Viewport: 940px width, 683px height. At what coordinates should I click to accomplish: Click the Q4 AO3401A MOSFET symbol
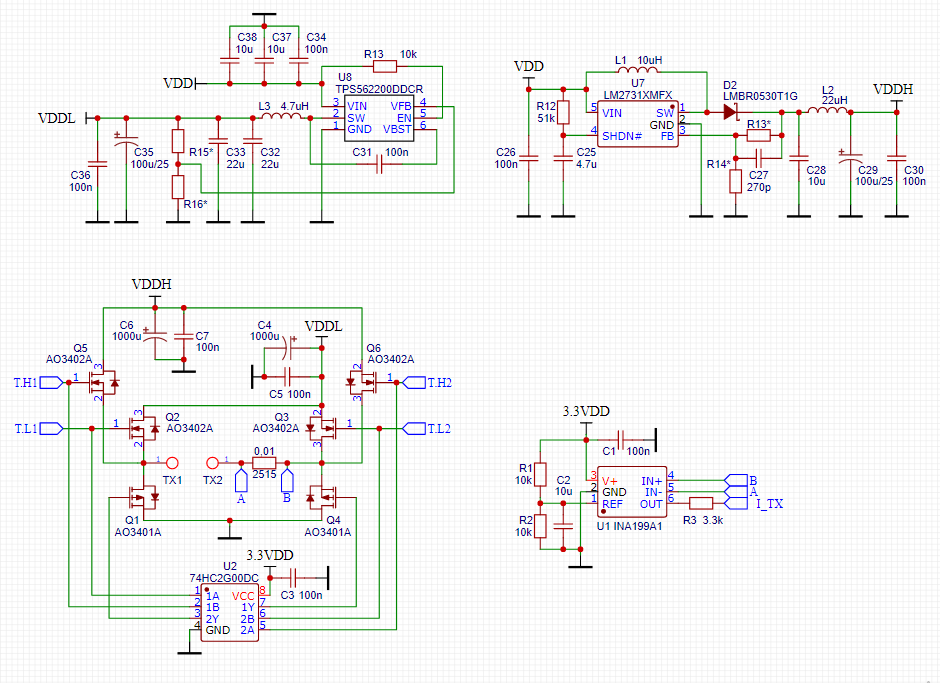[321, 497]
